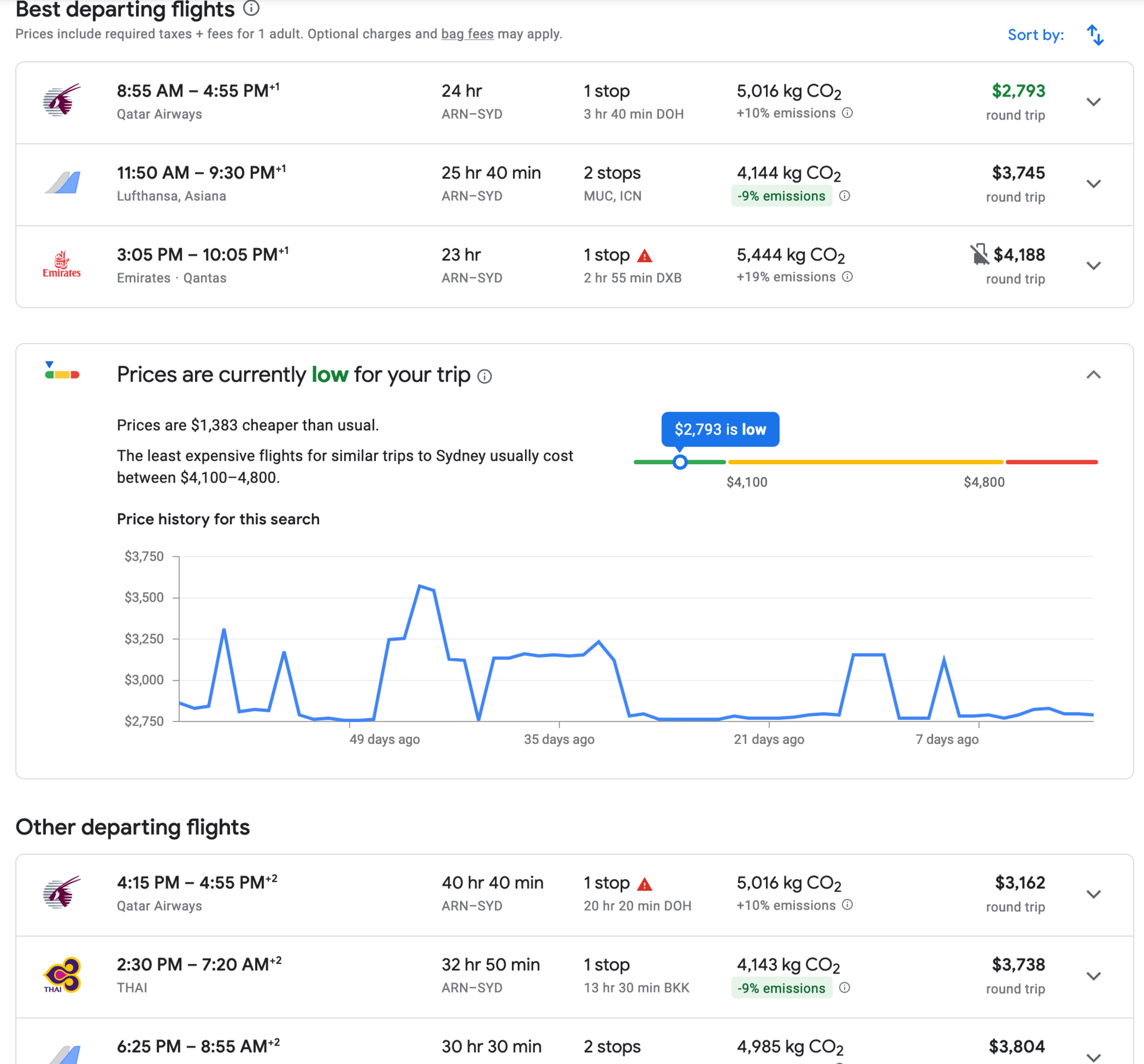Click info icon after 'low for your trip'
Image resolution: width=1144 pixels, height=1064 pixels.
(x=484, y=376)
